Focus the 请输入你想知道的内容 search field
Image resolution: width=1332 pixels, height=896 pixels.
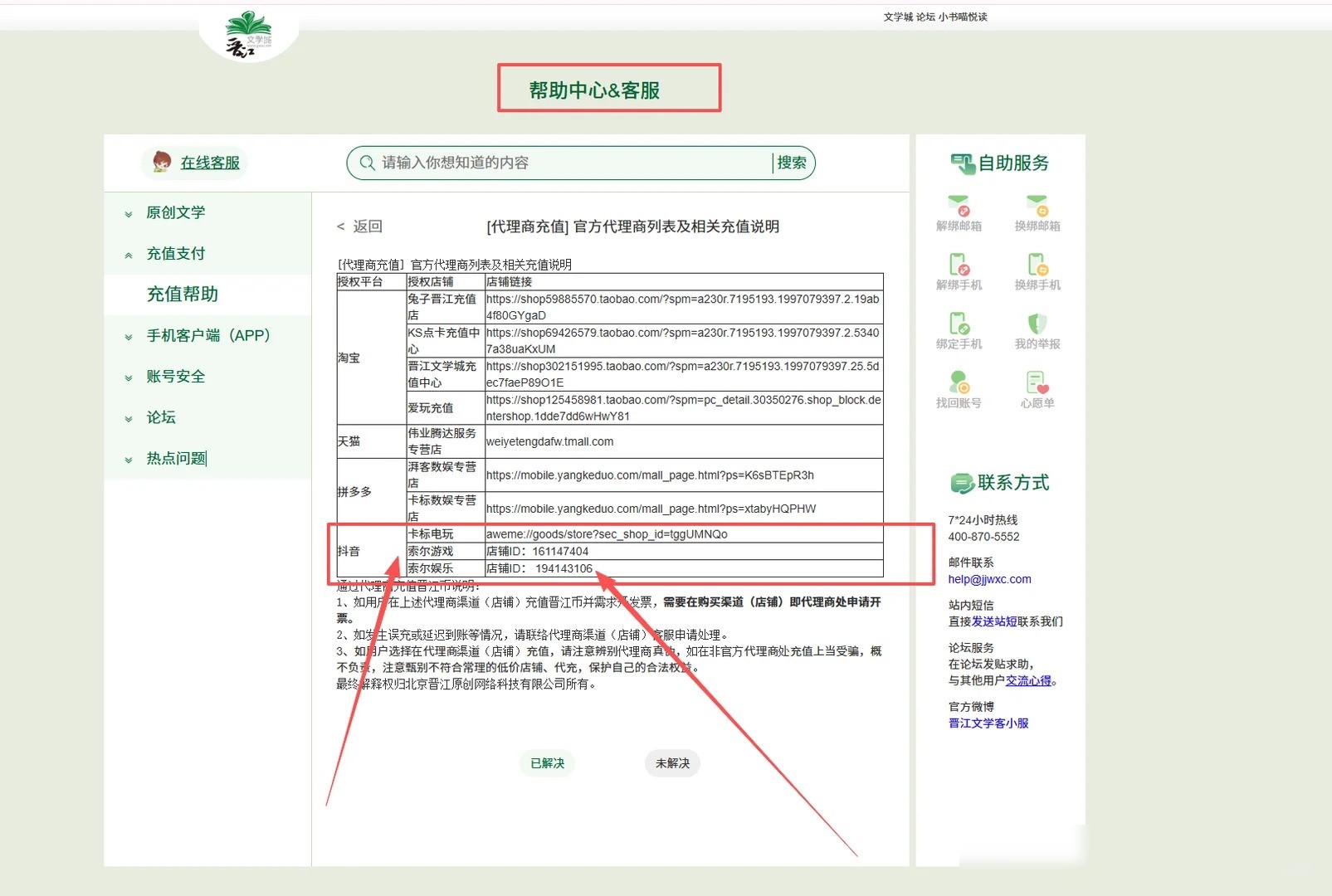click(574, 163)
